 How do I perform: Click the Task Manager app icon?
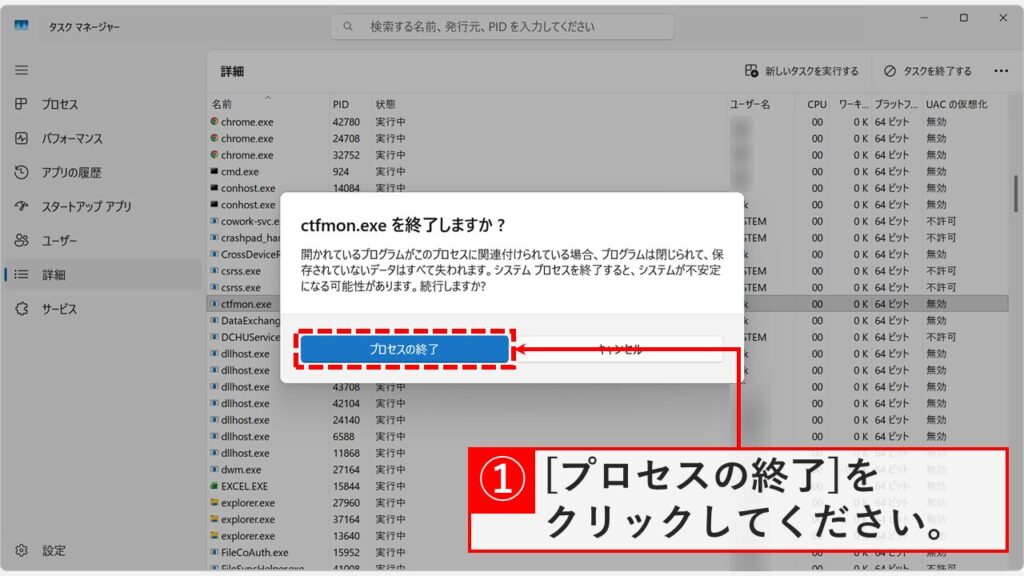[22, 25]
